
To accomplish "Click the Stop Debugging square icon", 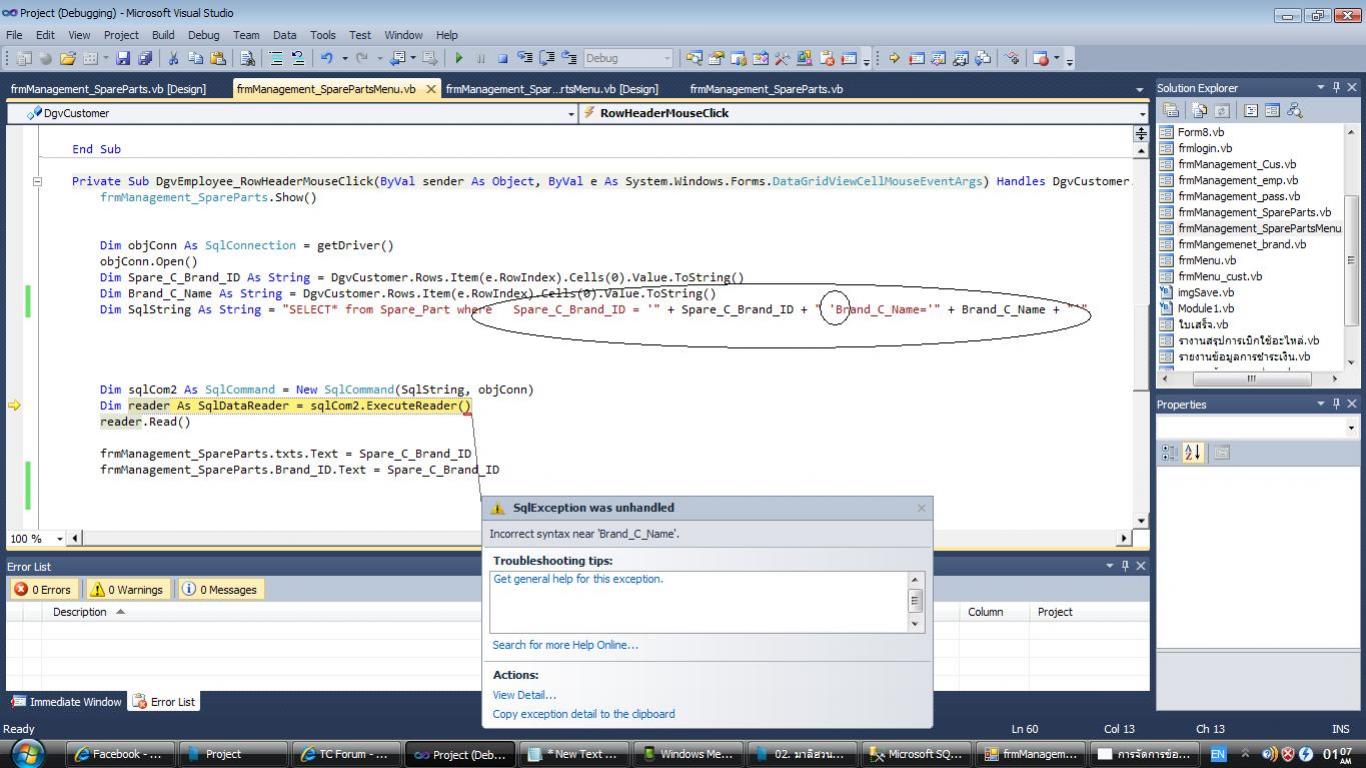I will pos(503,59).
